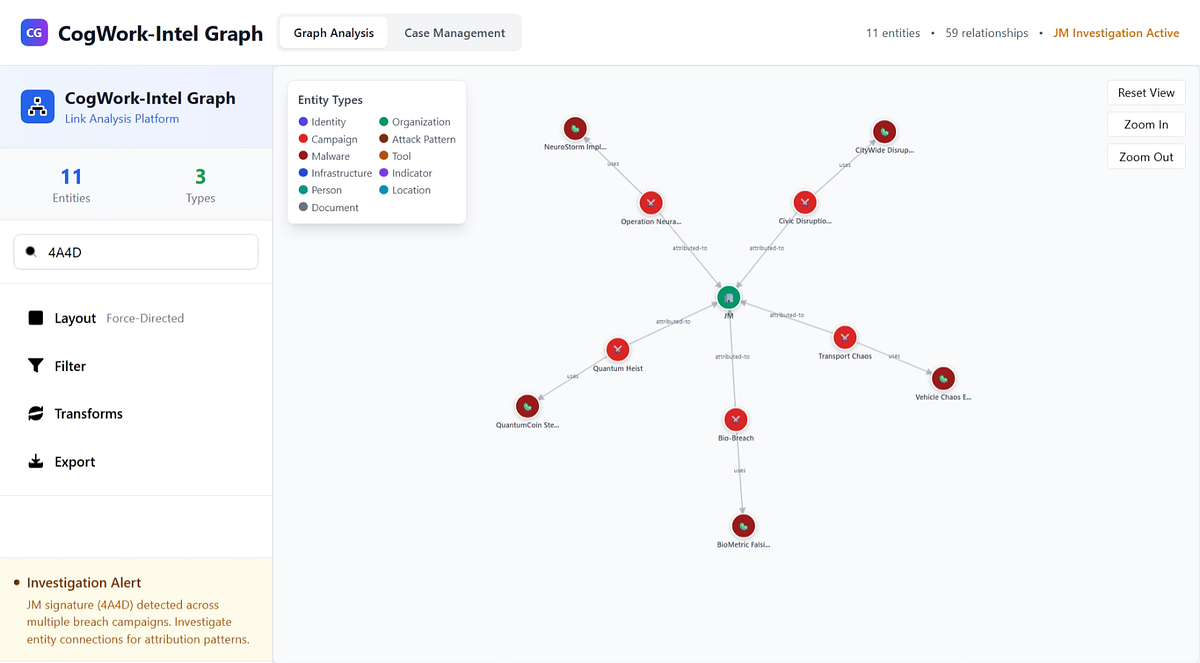This screenshot has height=663, width=1200.
Task: Click the Reset View button
Action: [x=1146, y=93]
